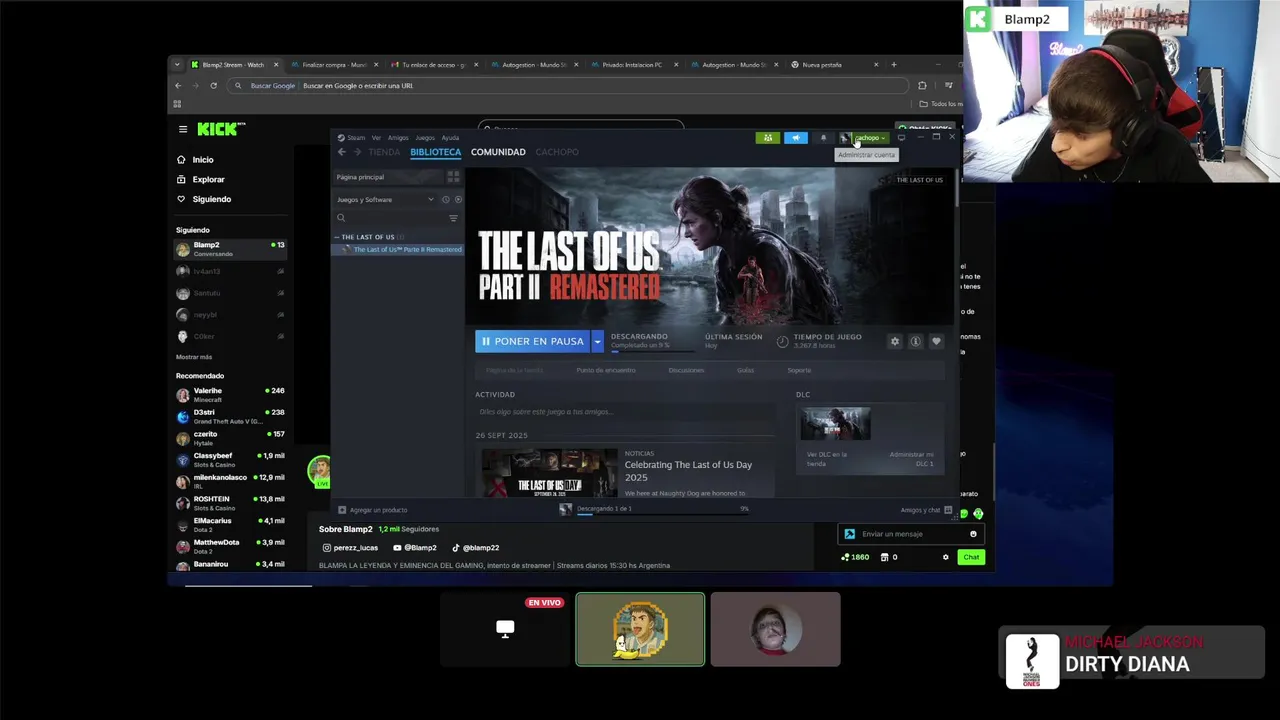
Task: Open Amigos y chat in Steam
Action: click(926, 510)
